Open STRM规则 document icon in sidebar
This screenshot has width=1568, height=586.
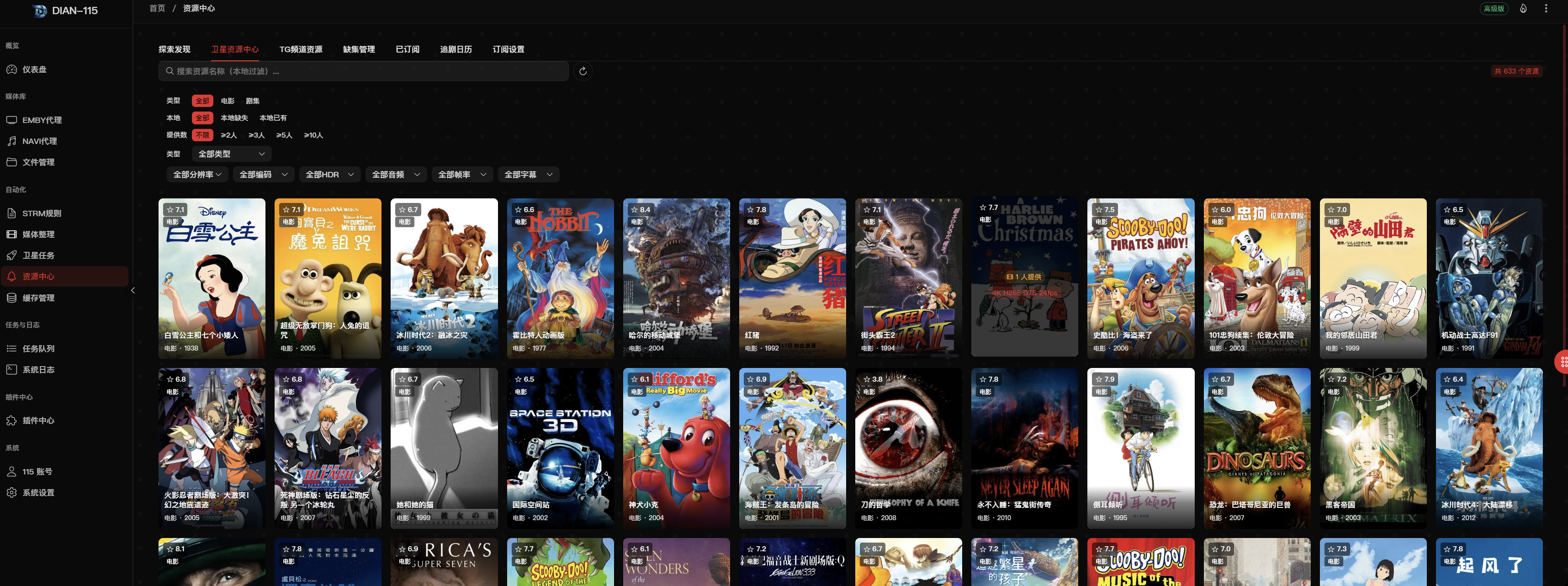pyautogui.click(x=11, y=213)
